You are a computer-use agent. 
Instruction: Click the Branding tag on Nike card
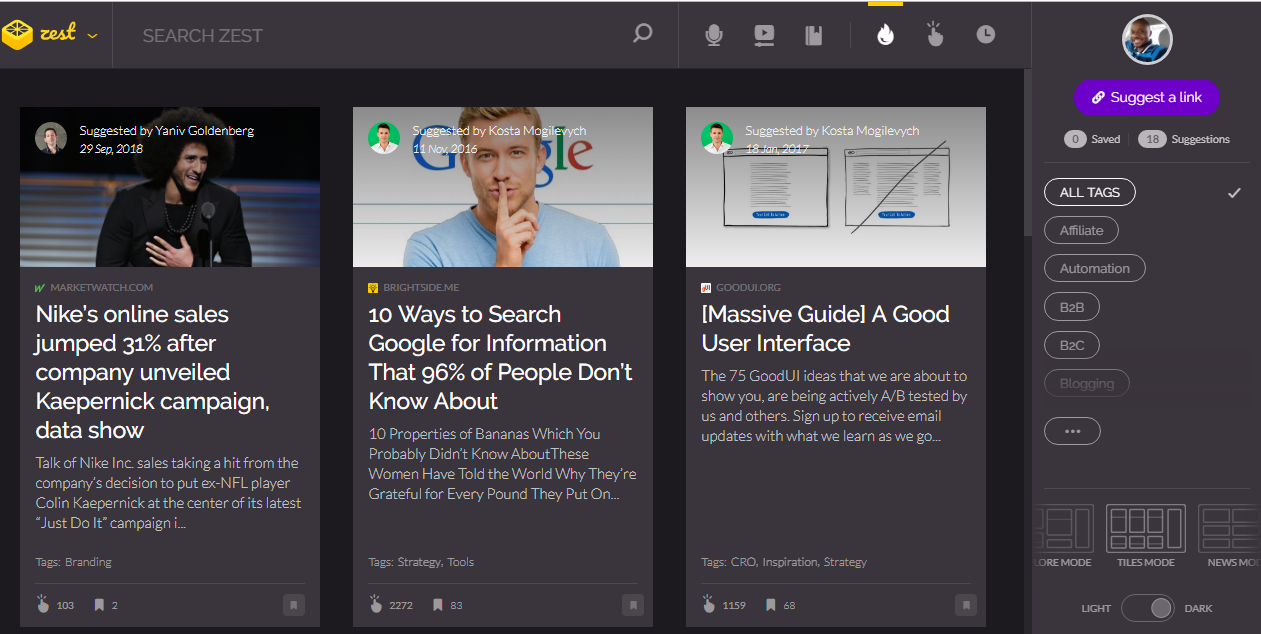(x=88, y=562)
